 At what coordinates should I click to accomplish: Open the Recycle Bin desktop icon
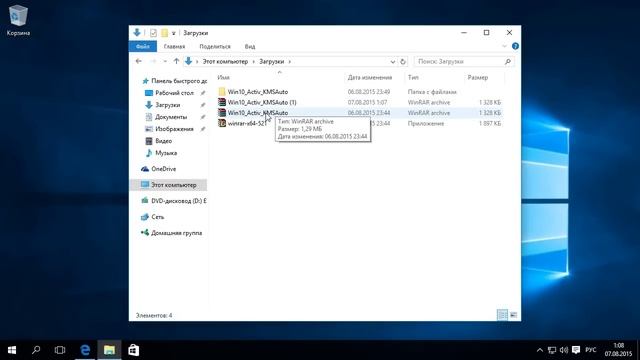pyautogui.click(x=18, y=20)
